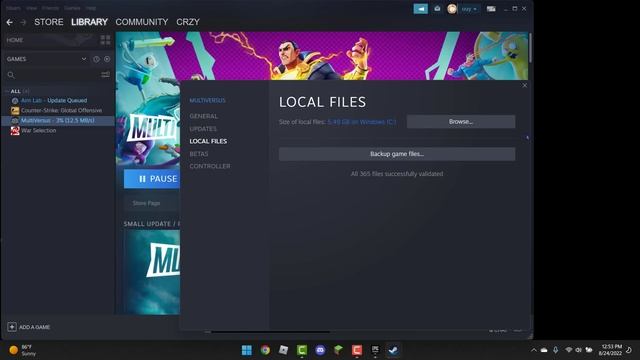
Task: Open Epic Games Launcher from taskbar
Action: 375,350
